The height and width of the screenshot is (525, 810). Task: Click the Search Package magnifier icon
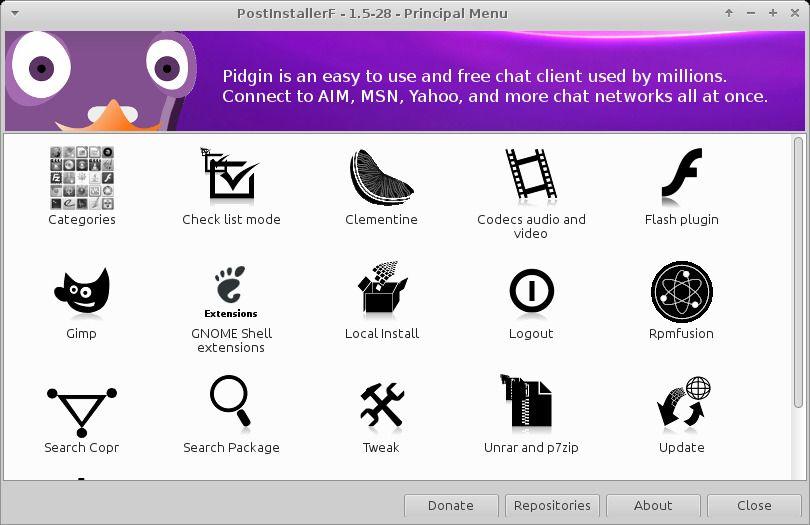coord(230,401)
